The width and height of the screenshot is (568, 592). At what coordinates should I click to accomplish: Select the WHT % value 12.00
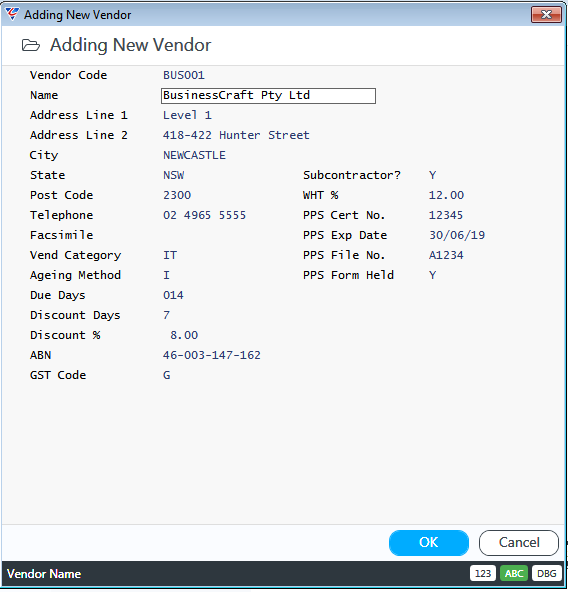[446, 195]
